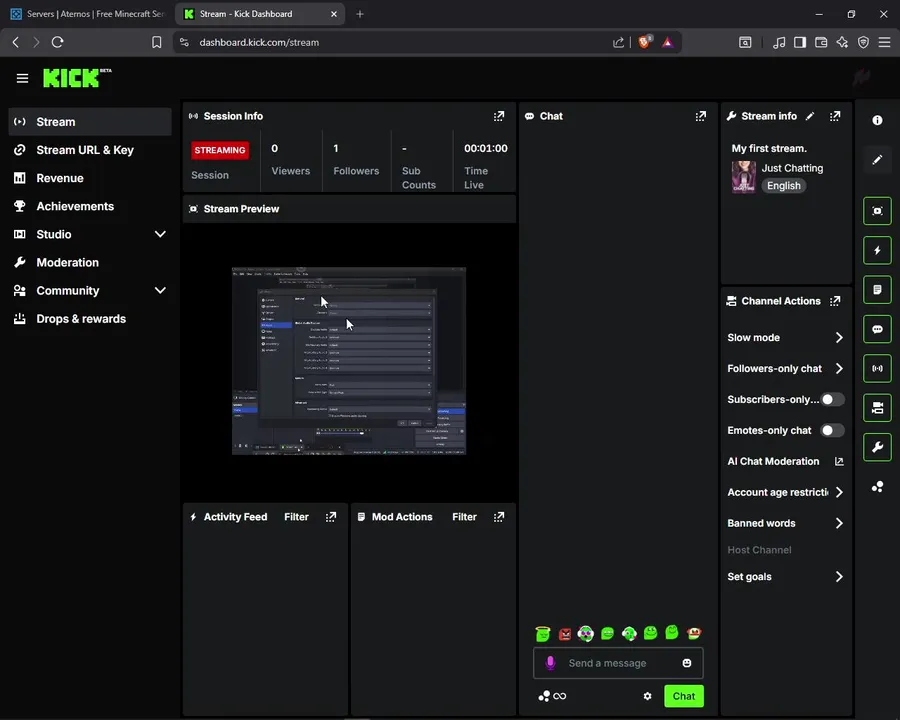The image size is (900, 720).
Task: Click the Just Chatting category thumbnail
Action: (744, 177)
